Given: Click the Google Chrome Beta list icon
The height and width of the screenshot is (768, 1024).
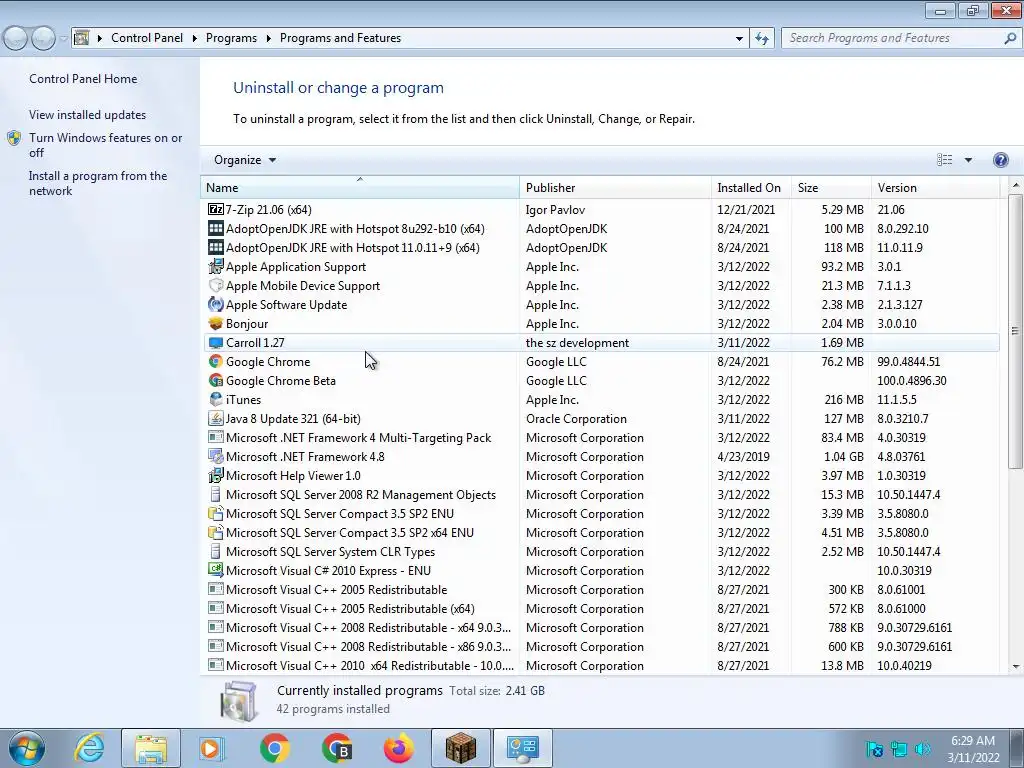Looking at the screenshot, I should point(216,381).
